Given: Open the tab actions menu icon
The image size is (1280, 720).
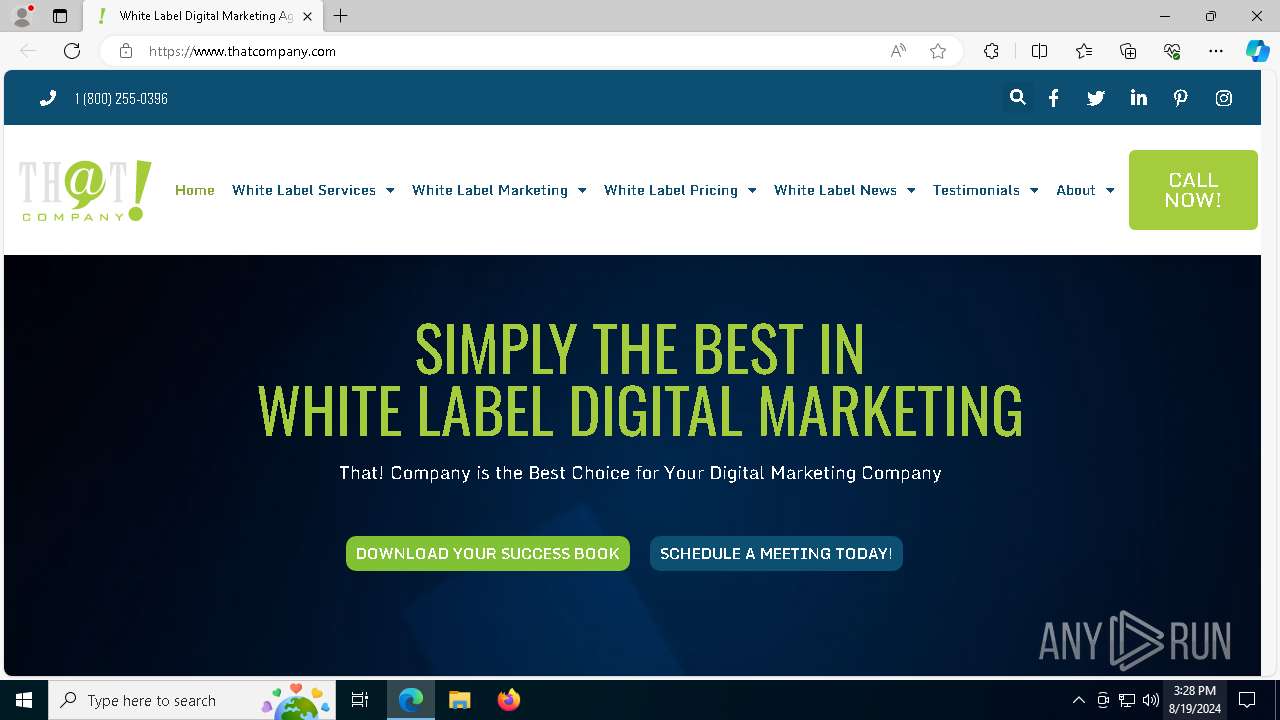Looking at the screenshot, I should pos(60,16).
